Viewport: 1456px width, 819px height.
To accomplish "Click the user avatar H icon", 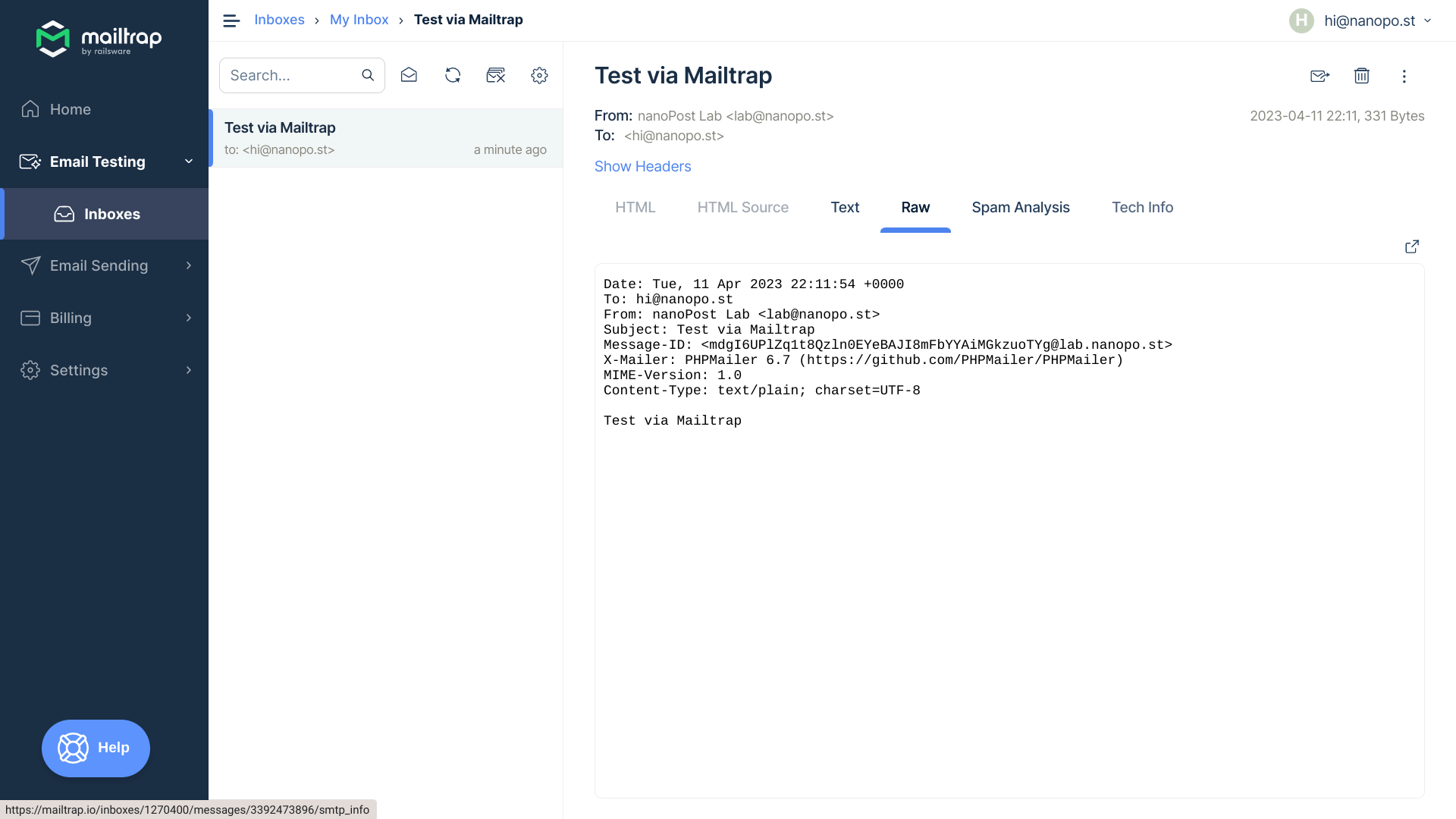I will coord(1301,20).
